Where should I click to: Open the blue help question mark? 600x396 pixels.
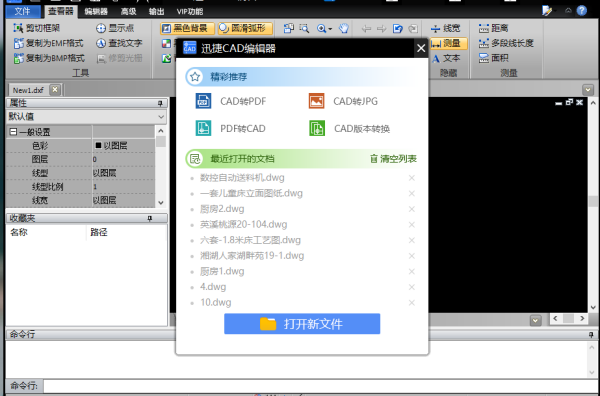582,11
